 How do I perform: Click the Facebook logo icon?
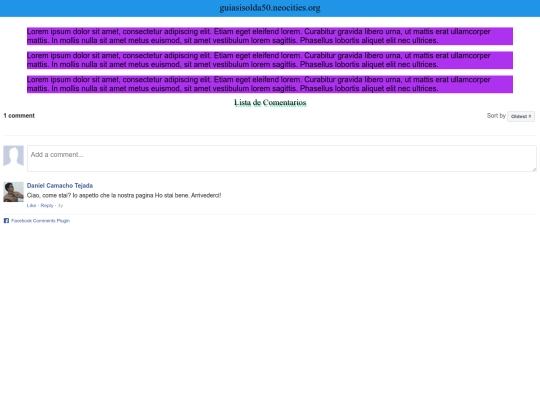click(x=6, y=221)
